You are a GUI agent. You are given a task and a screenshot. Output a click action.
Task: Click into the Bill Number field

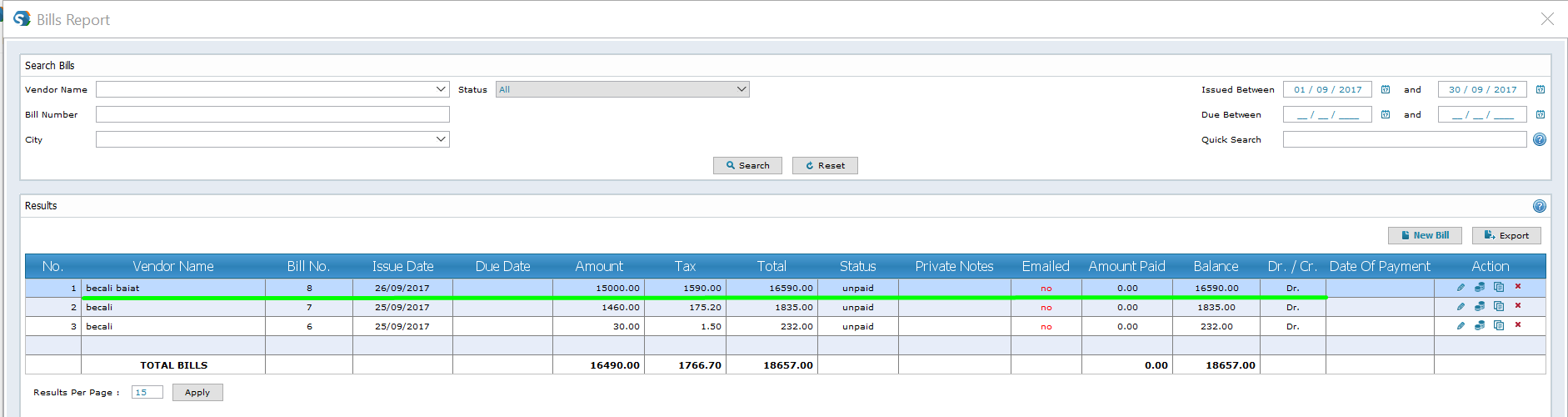tap(272, 114)
